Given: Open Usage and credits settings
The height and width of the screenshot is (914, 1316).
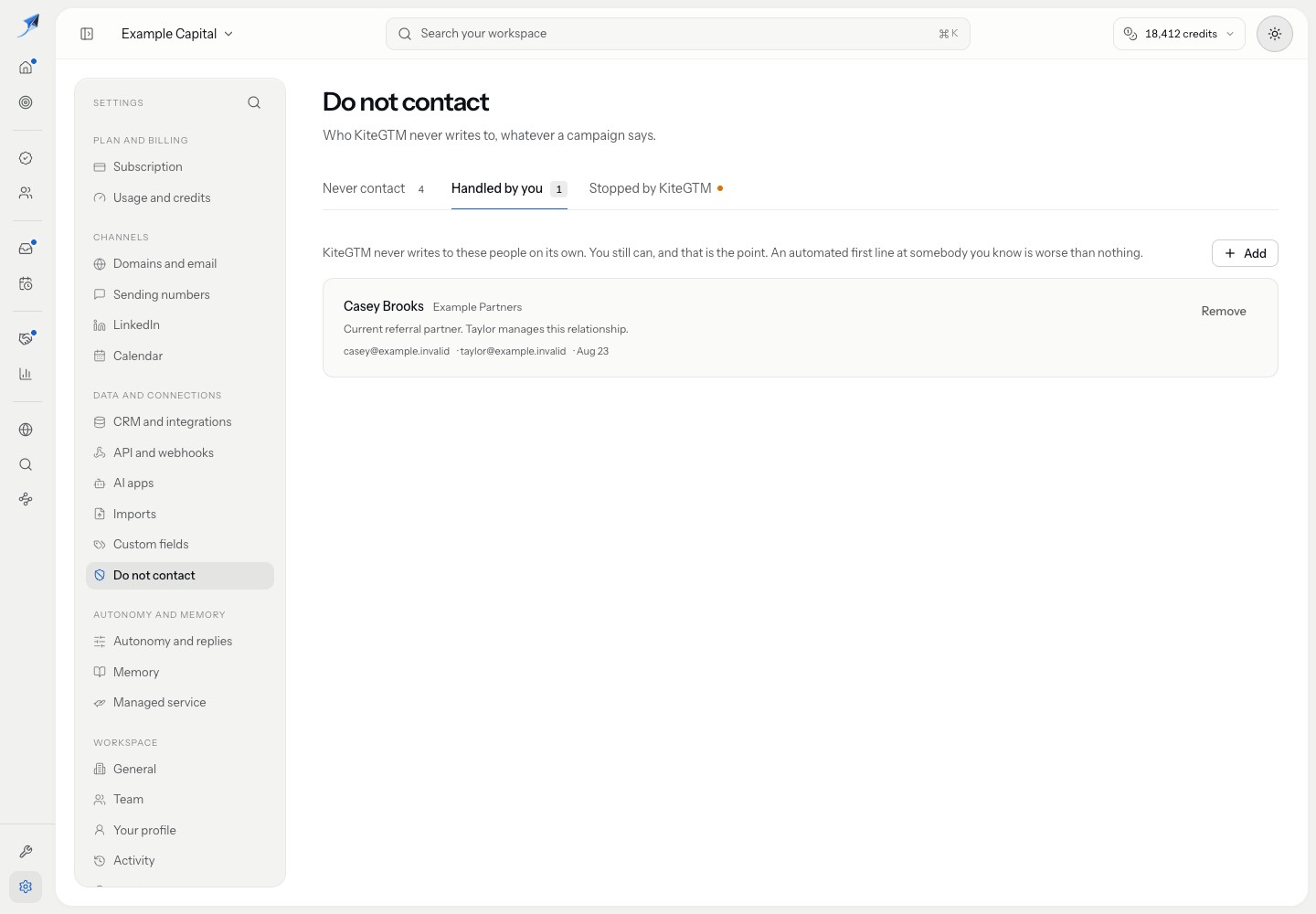Looking at the screenshot, I should (180, 197).
